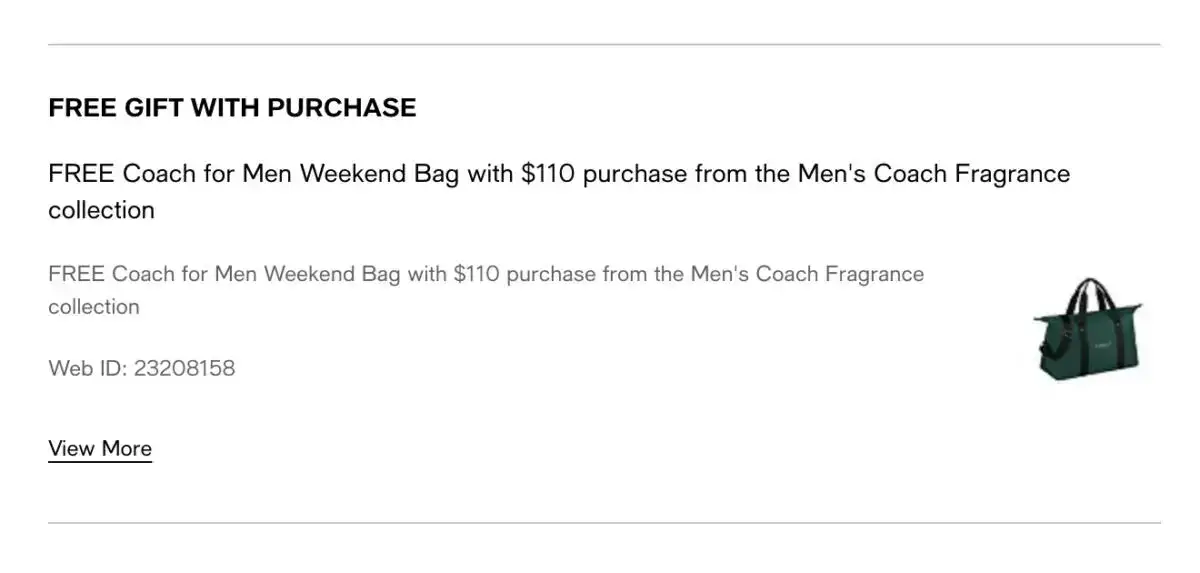Click "collection" ending the black offer title
1200x573 pixels.
[x=101, y=210]
